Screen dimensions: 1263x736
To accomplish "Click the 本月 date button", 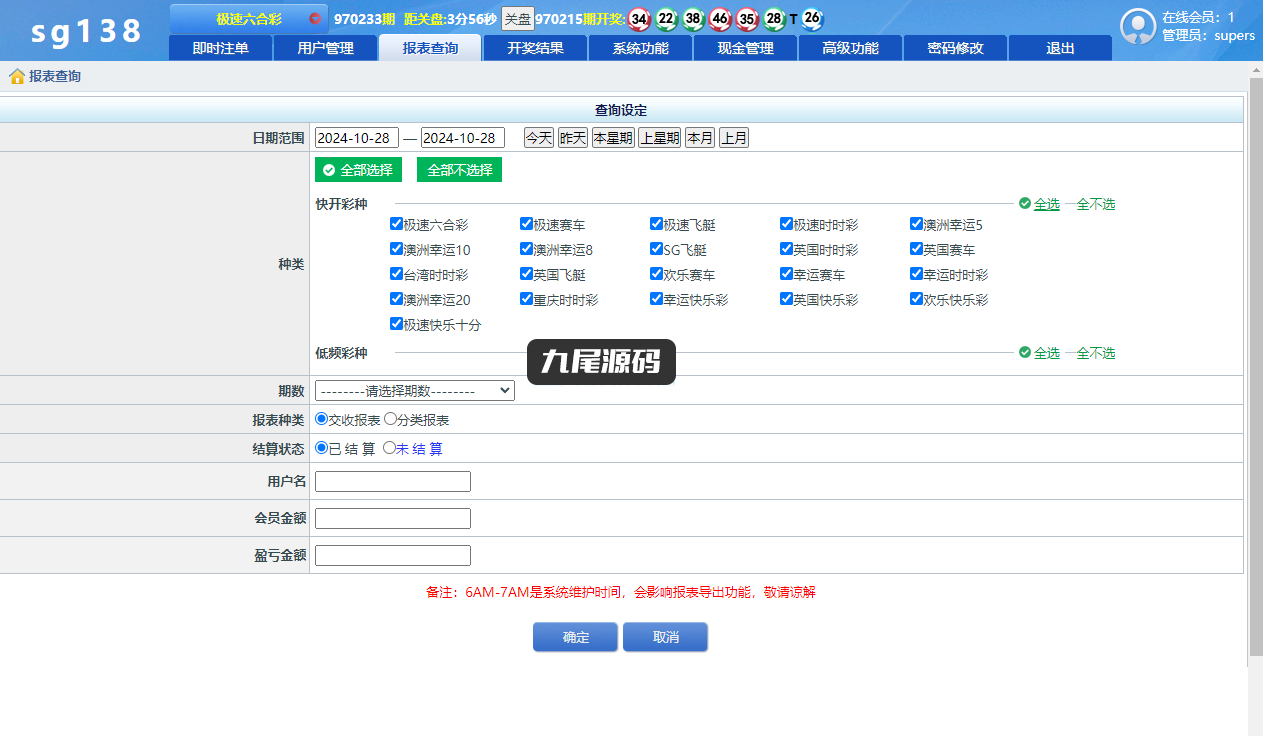I will click(700, 138).
